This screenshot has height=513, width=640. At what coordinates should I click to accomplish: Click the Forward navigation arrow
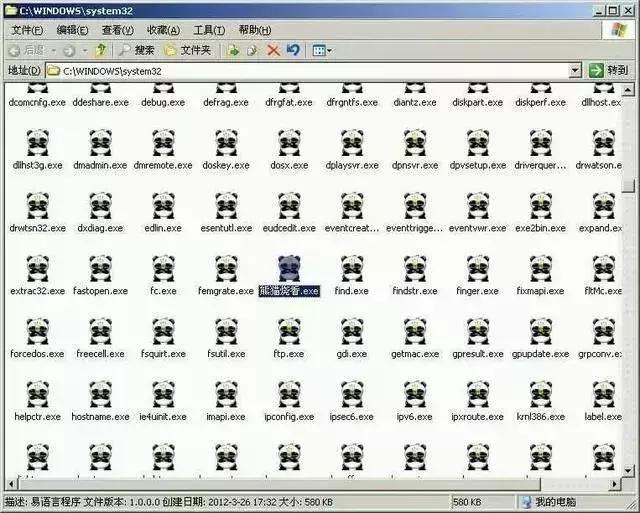point(69,51)
